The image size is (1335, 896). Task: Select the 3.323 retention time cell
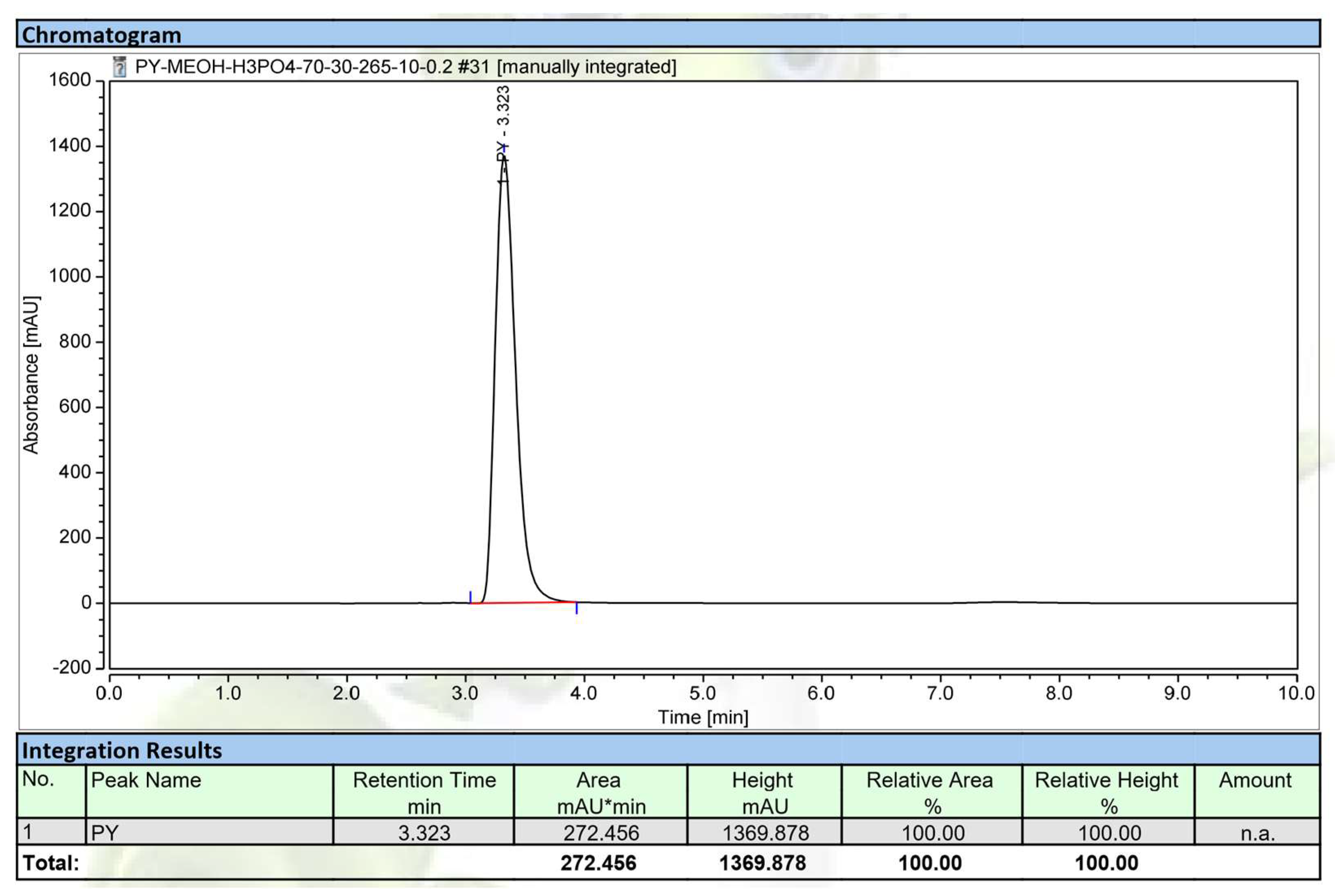pyautogui.click(x=424, y=833)
